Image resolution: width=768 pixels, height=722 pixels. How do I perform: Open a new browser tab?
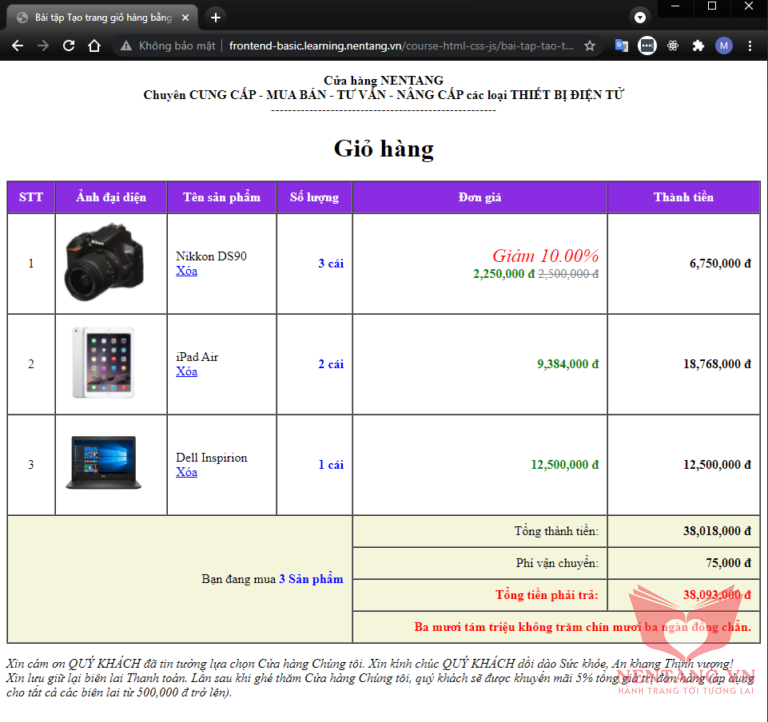[216, 17]
